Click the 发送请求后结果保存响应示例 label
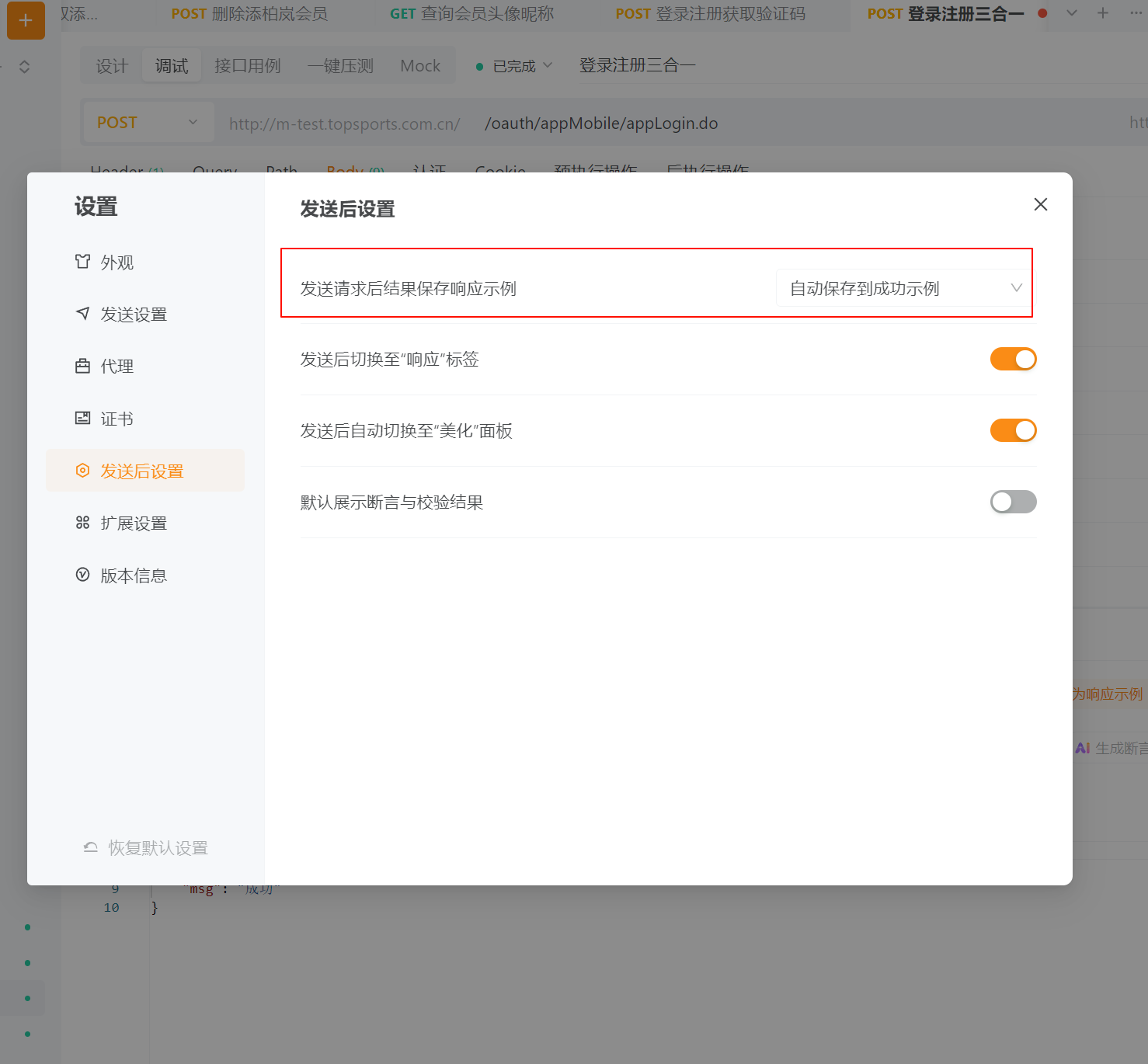This screenshot has width=1148, height=1064. point(408,289)
